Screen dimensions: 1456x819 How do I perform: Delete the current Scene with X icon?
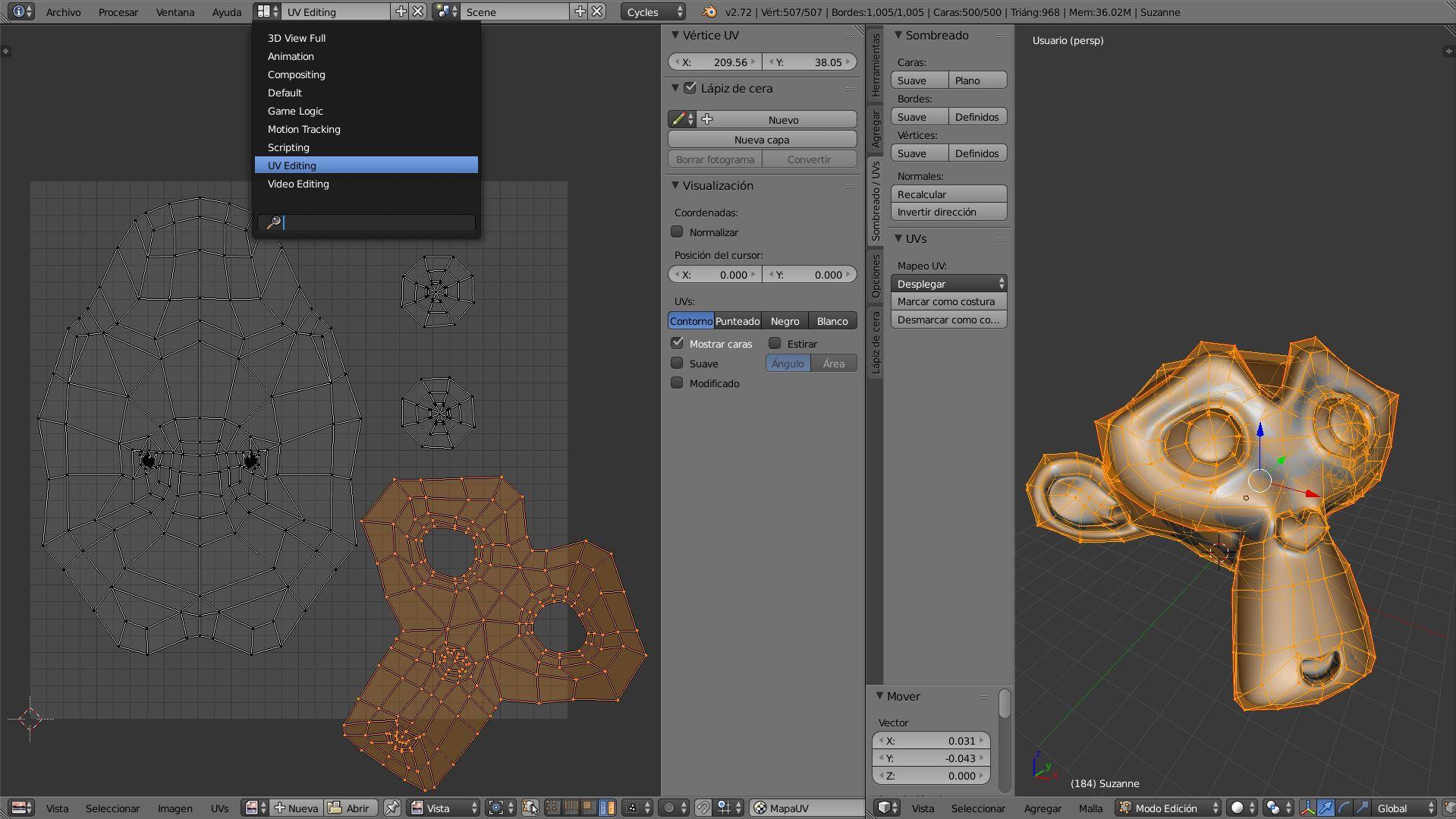point(597,11)
